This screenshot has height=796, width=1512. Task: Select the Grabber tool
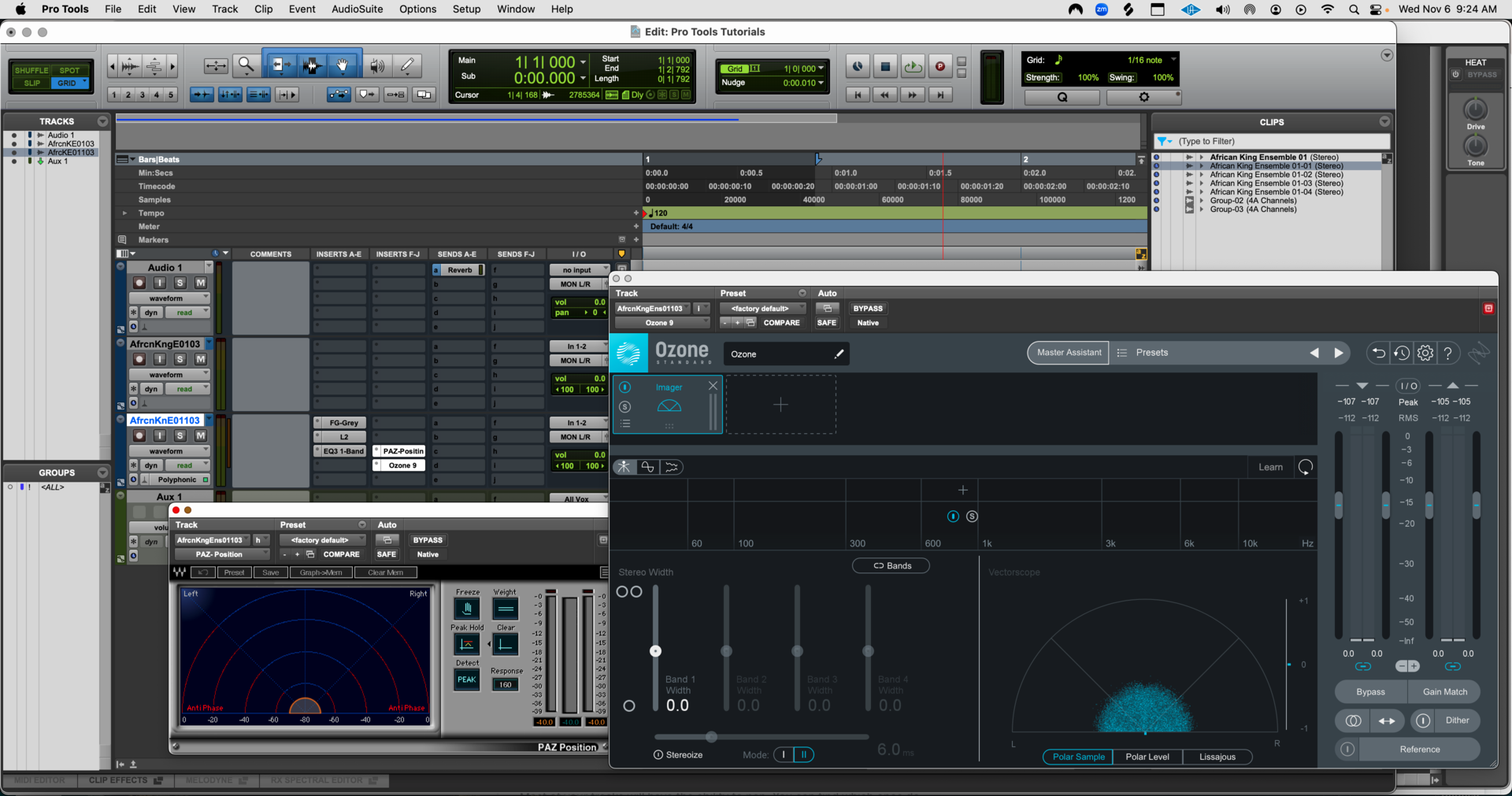point(343,65)
